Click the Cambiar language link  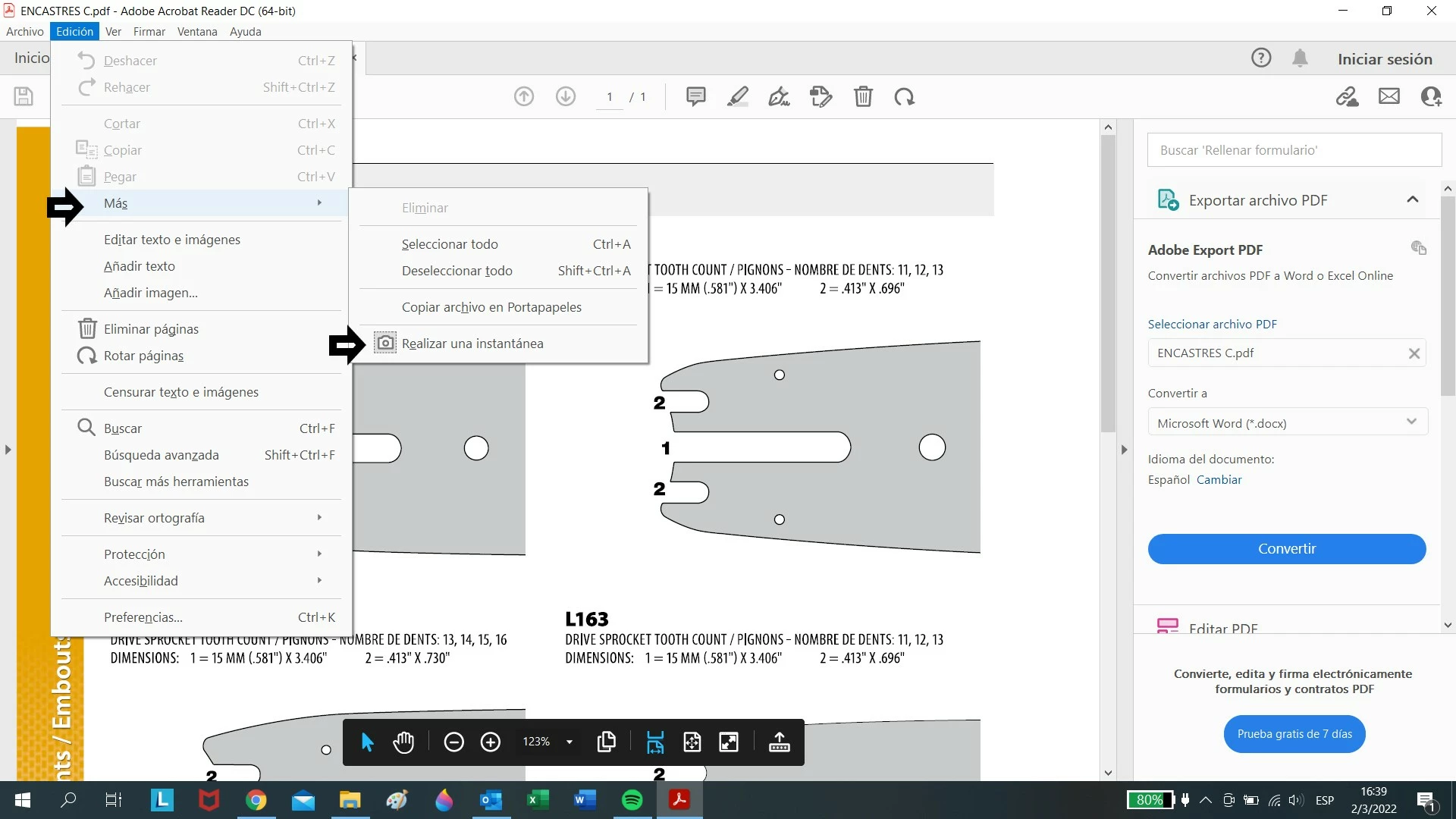(1219, 479)
